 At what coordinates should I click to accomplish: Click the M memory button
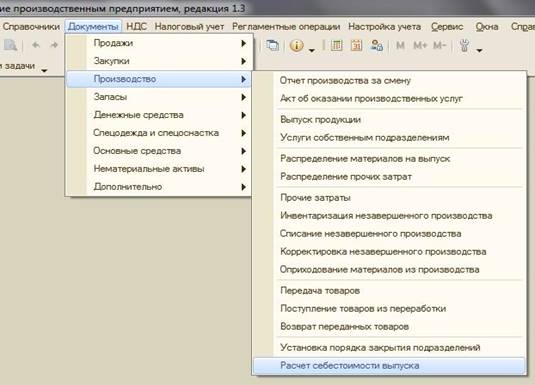[x=400, y=45]
